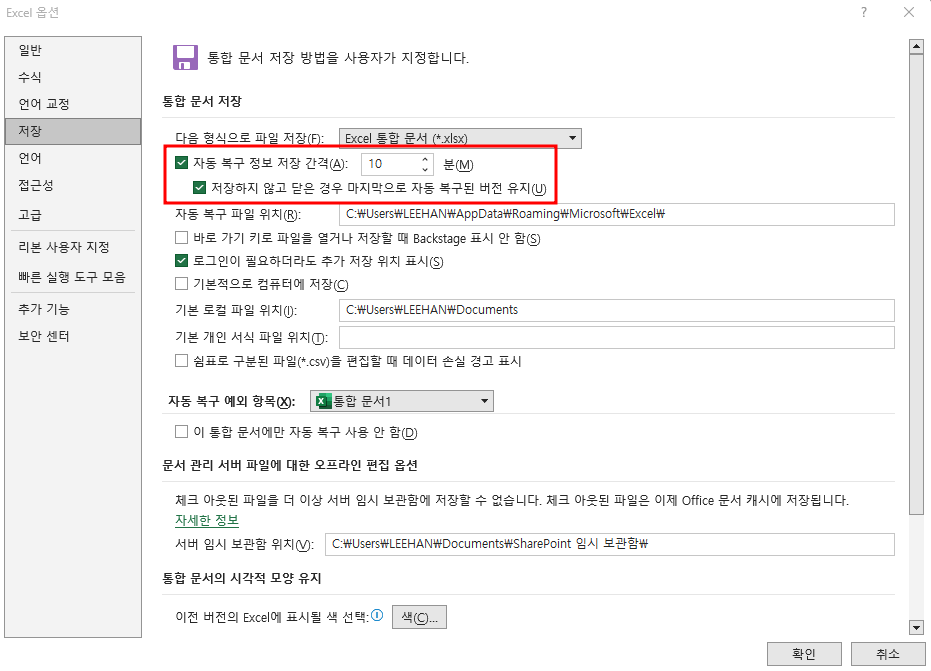Select the 수식 category
The image size is (931, 671).
(x=73, y=77)
